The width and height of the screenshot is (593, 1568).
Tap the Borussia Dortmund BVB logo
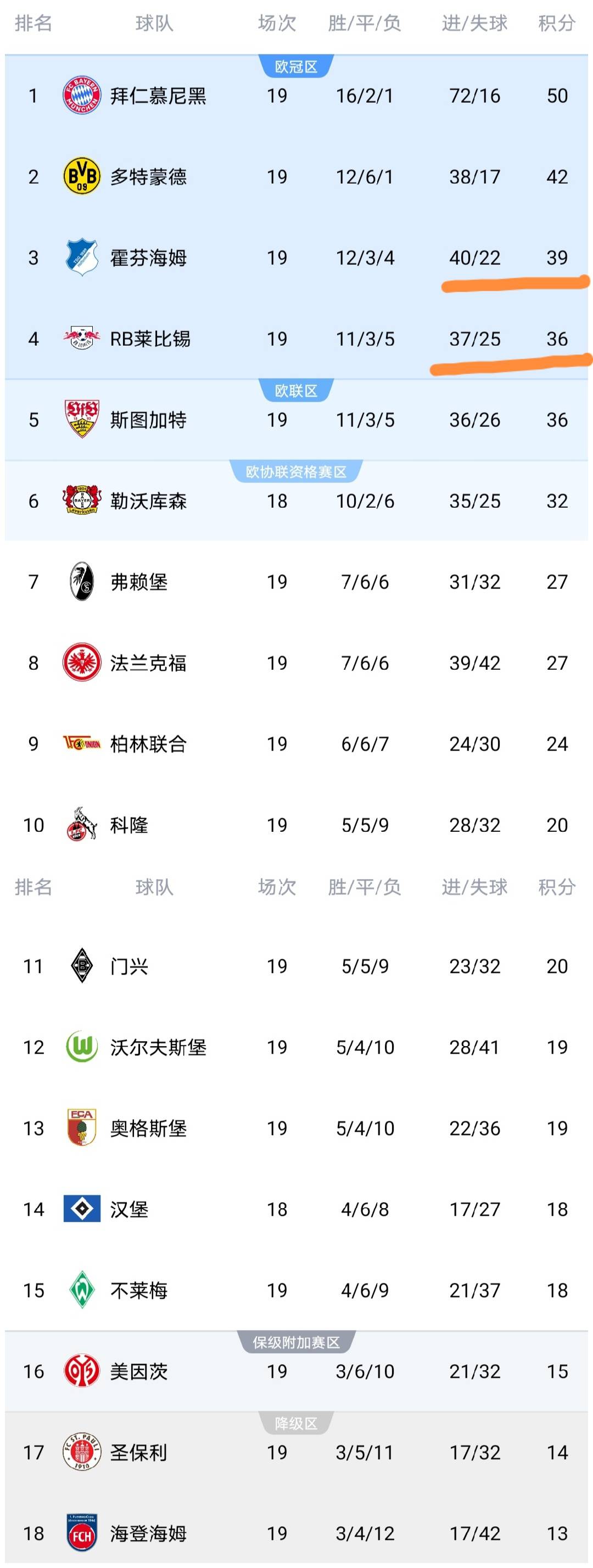pos(81,176)
